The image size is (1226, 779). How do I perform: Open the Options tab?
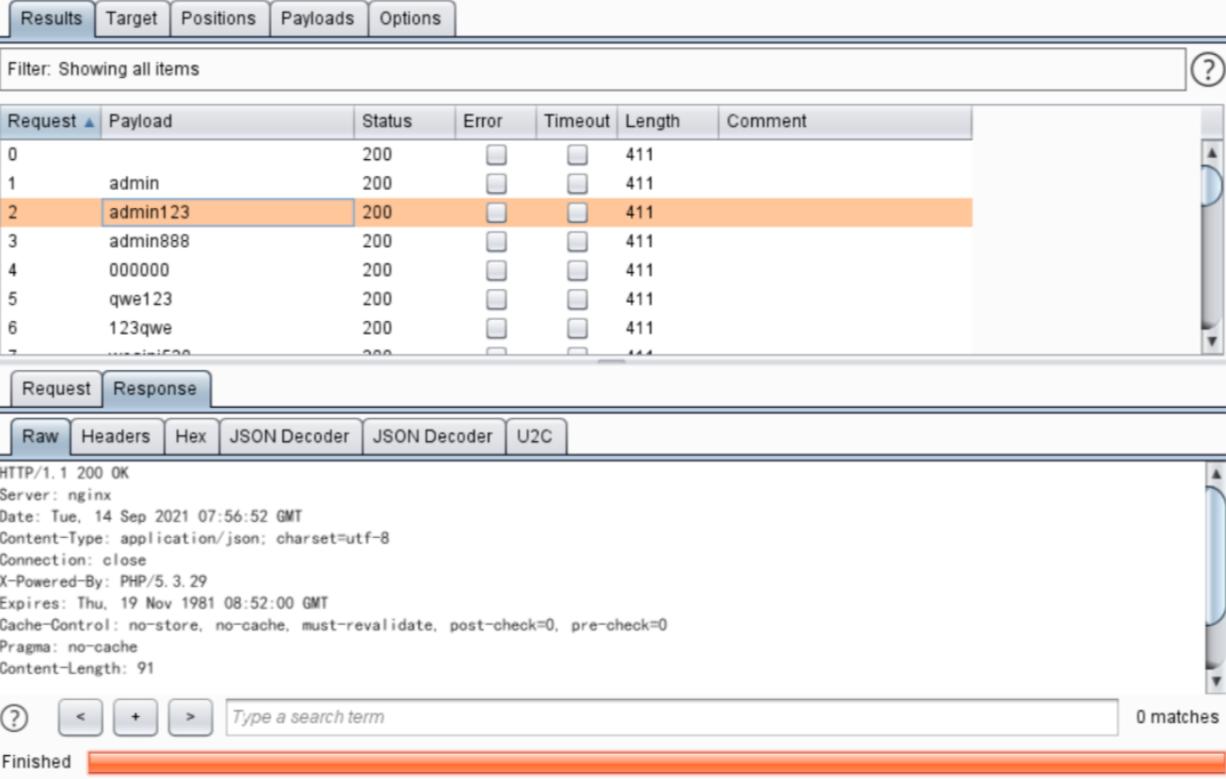pos(410,18)
